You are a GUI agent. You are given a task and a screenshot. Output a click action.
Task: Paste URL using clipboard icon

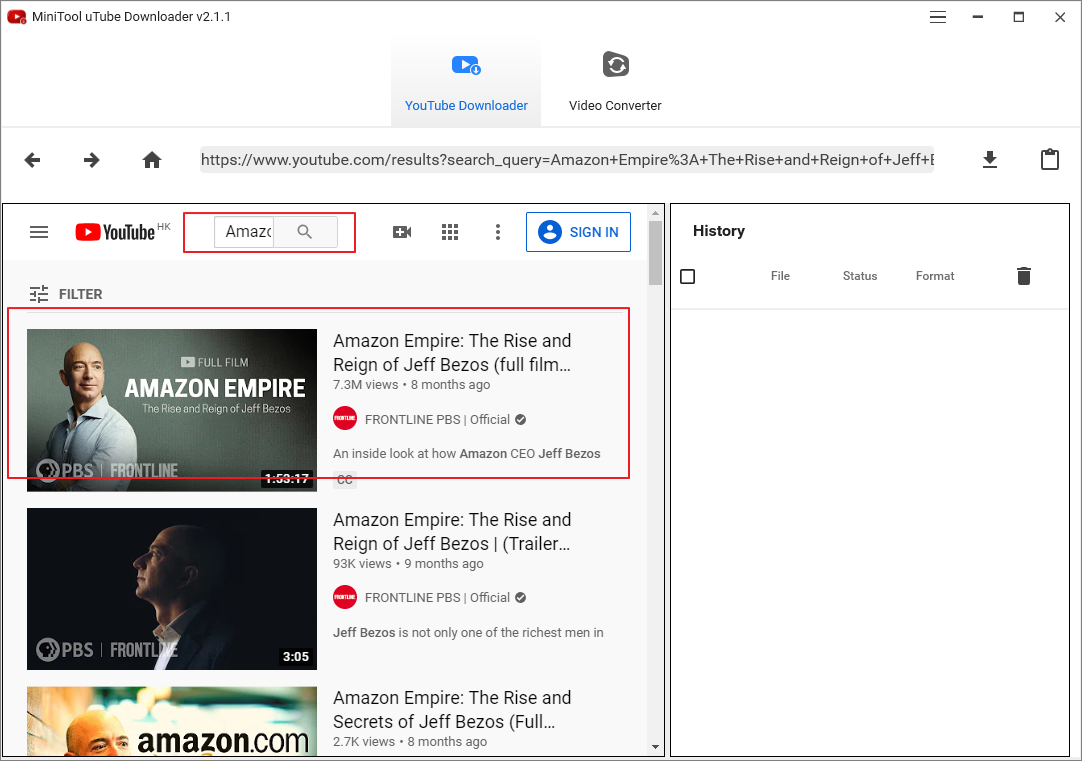[1050, 159]
